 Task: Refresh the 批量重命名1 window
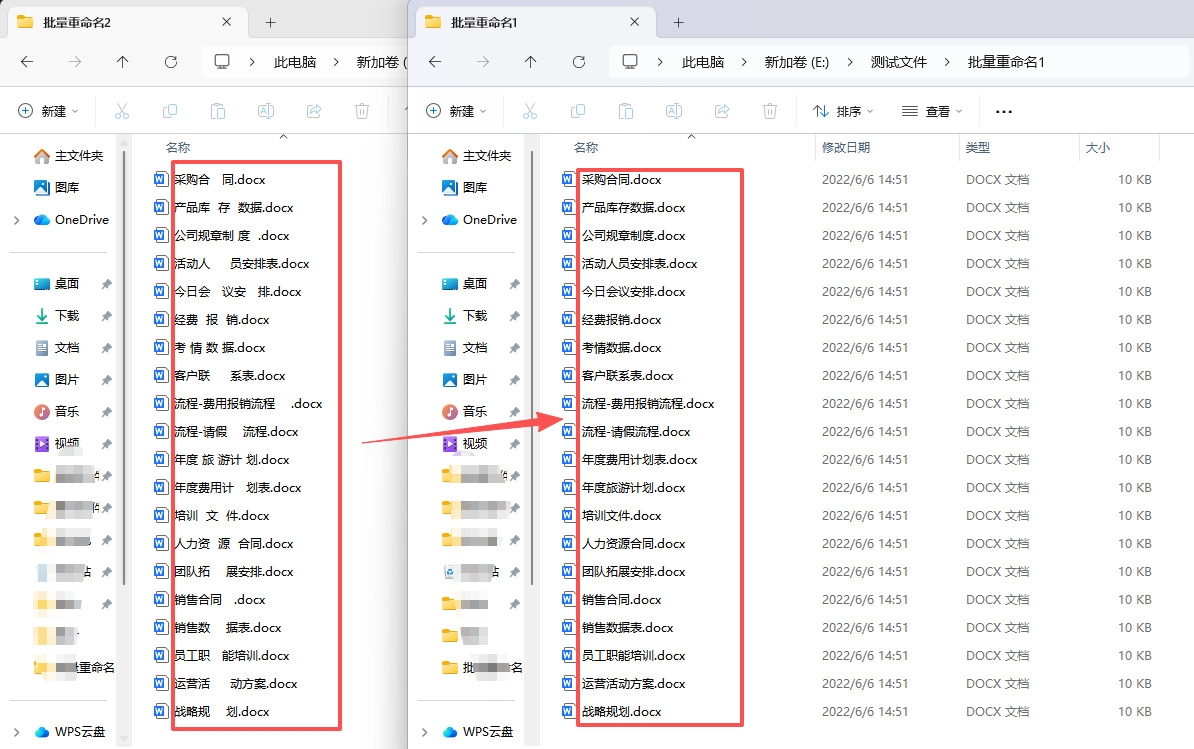coord(579,62)
